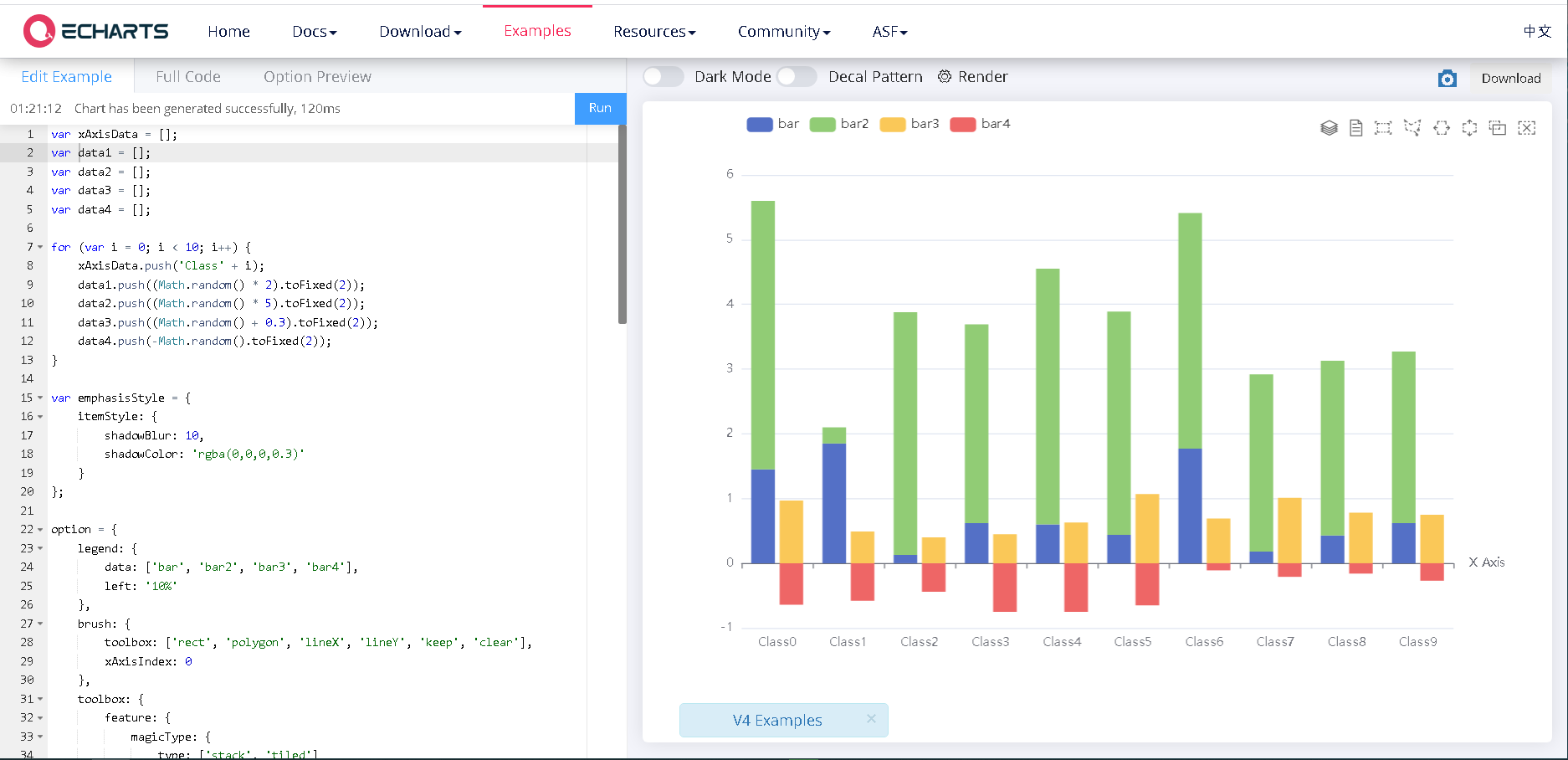Toggle the bar series in legend
Viewport: 1568px width, 760px height.
(x=773, y=124)
